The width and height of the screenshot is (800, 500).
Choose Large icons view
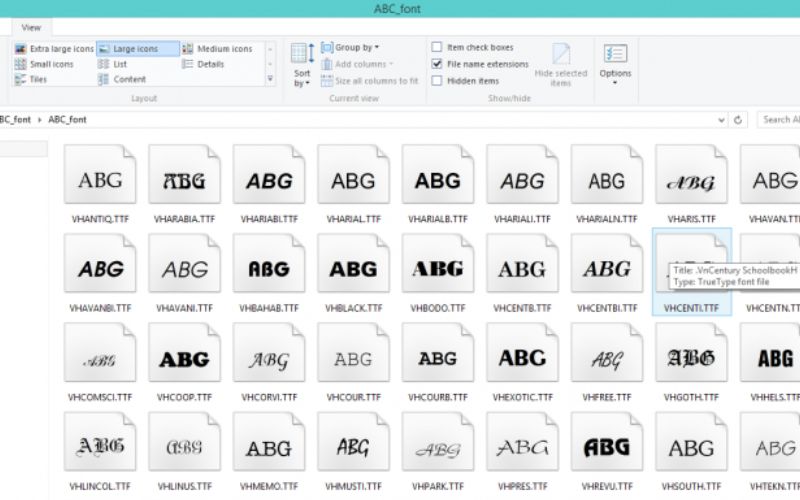click(x=138, y=49)
